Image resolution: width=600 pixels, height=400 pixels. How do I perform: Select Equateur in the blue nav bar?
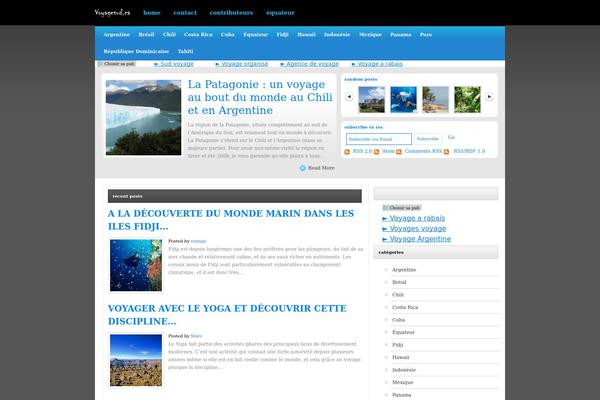(256, 34)
